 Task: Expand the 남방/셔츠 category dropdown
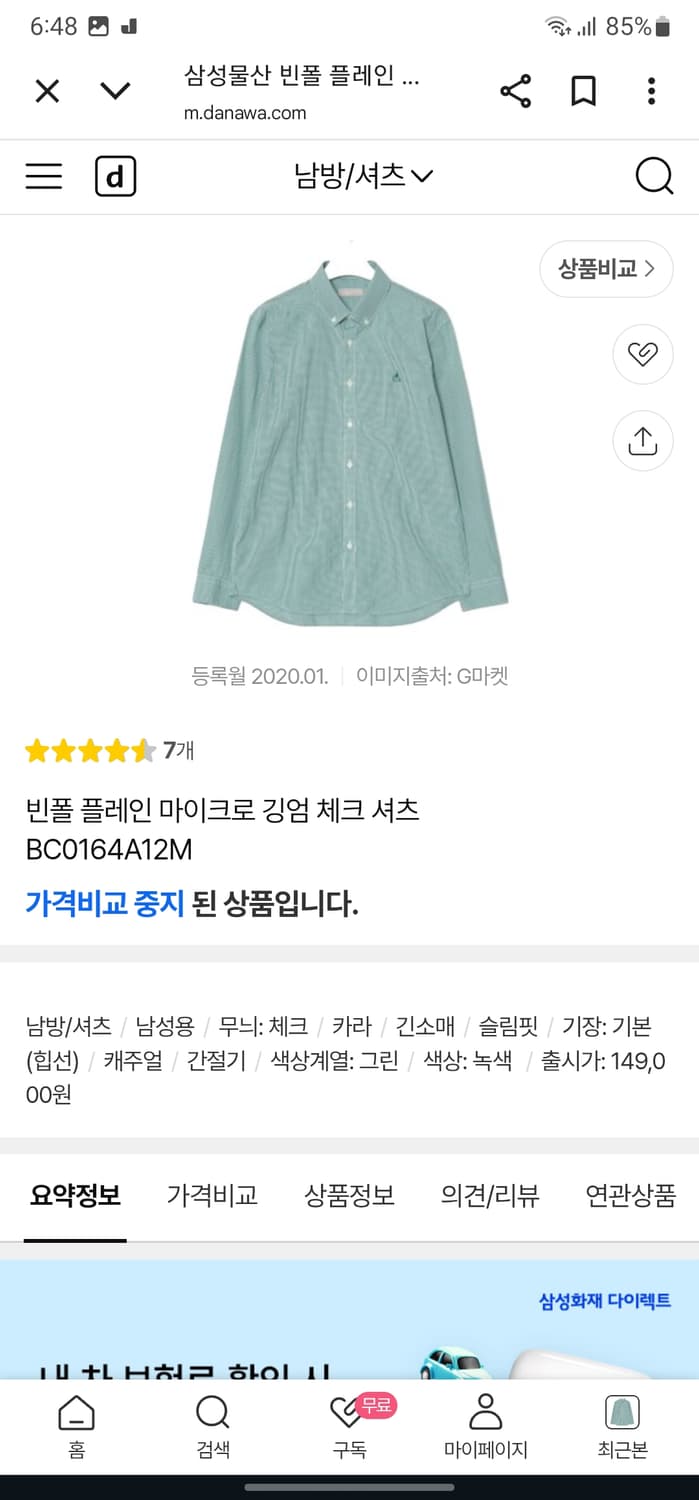[362, 177]
